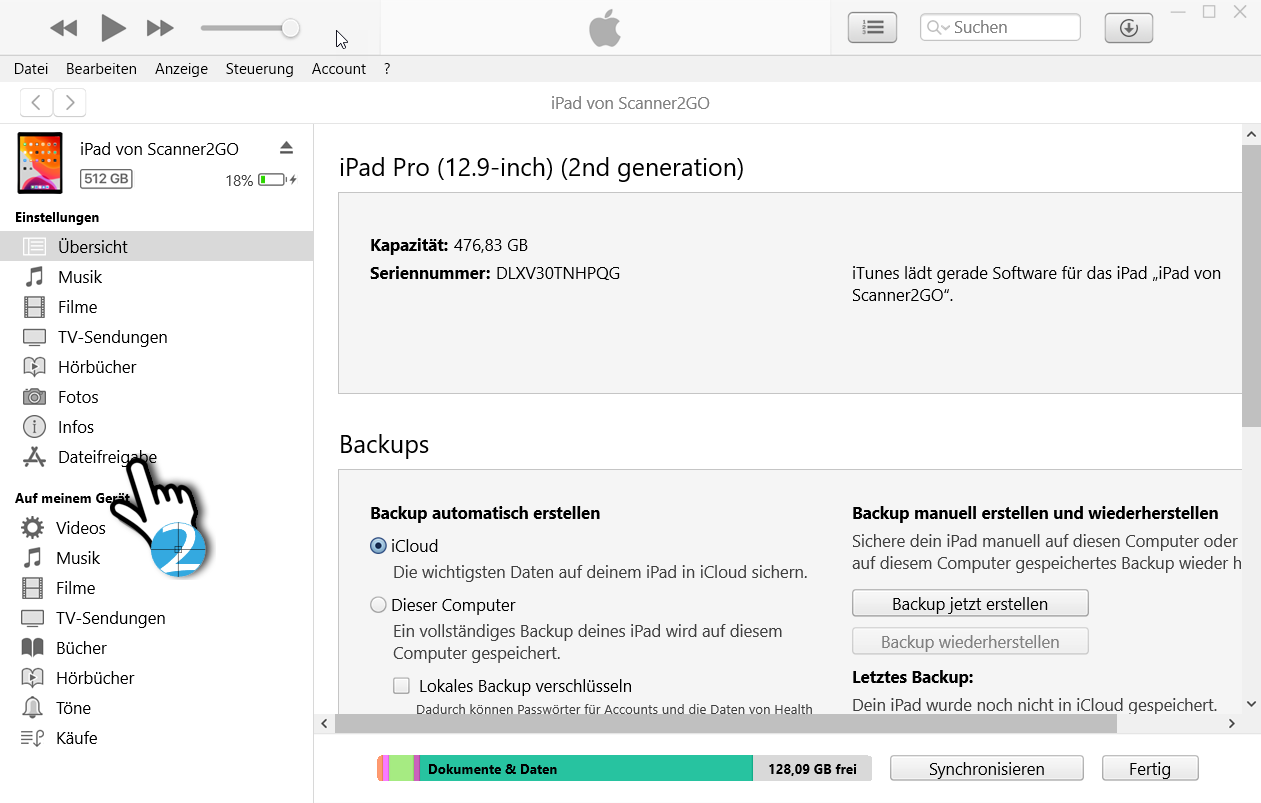Click the 128,09 GB frei storage segment
This screenshot has width=1261, height=803.
812,769
